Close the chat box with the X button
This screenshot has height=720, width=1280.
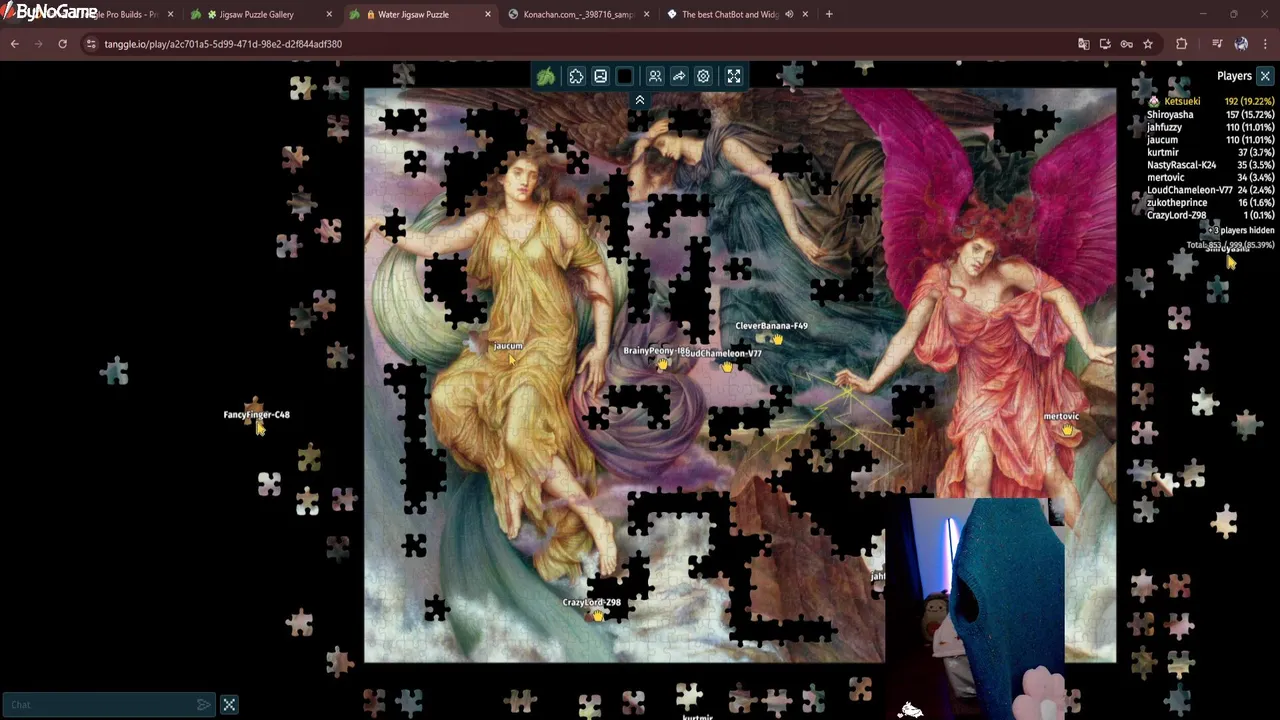[229, 705]
